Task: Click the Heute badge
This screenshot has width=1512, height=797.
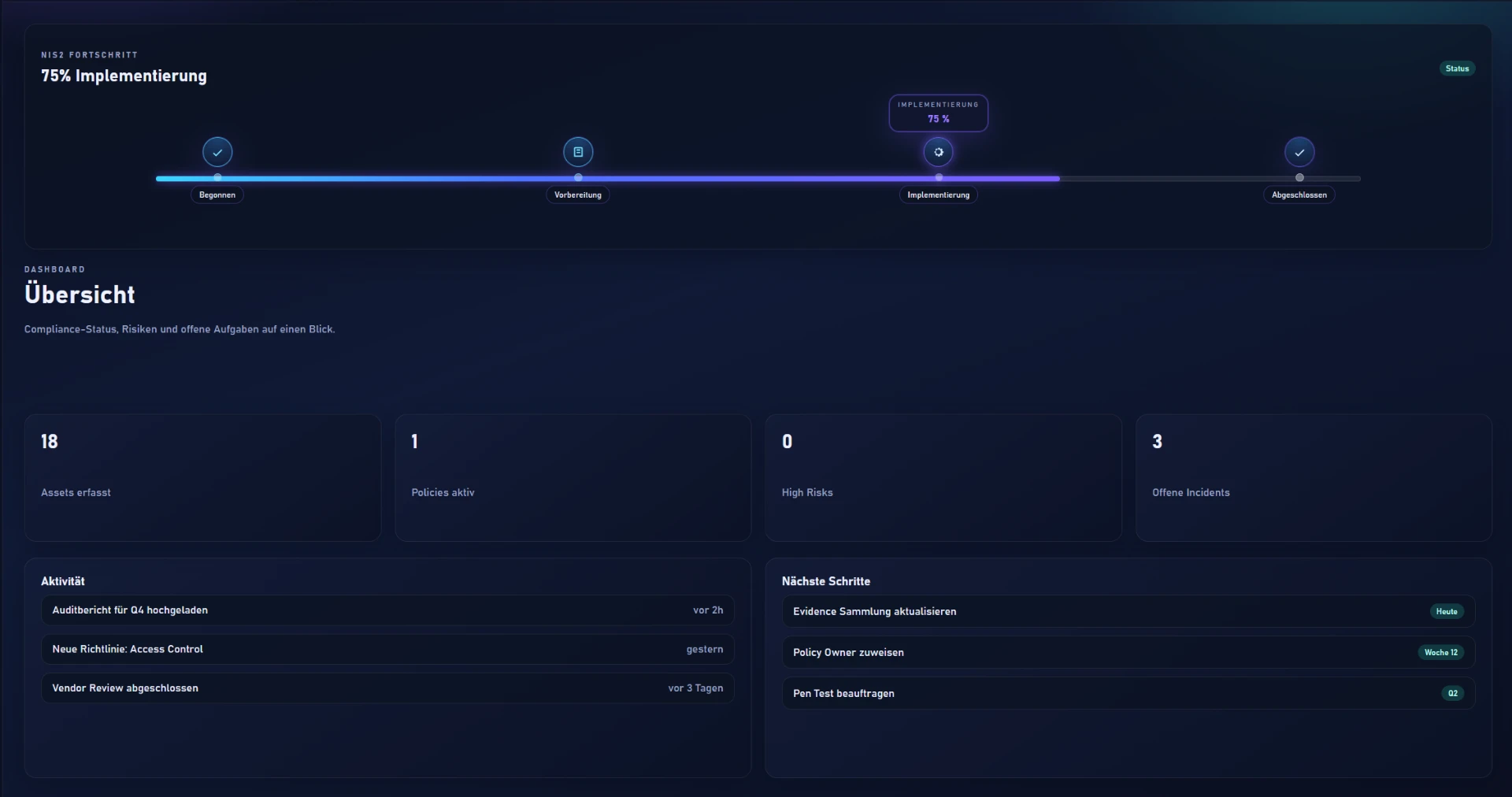Action: point(1447,611)
